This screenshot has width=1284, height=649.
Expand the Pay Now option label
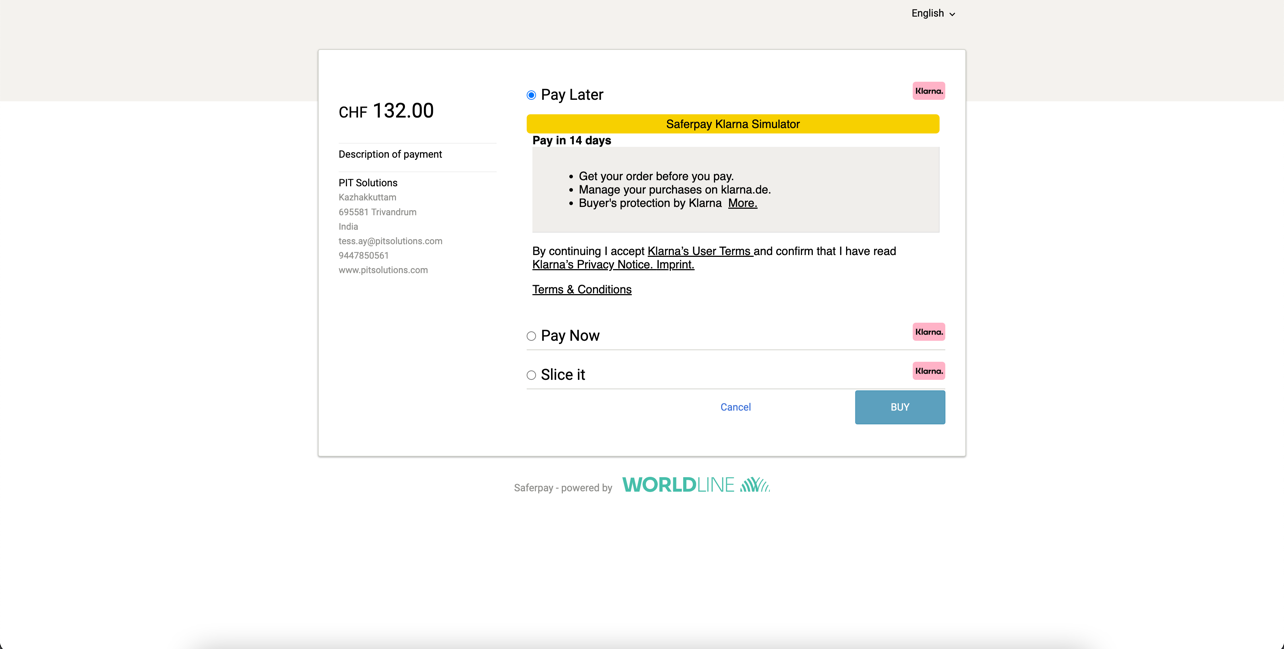pos(570,336)
